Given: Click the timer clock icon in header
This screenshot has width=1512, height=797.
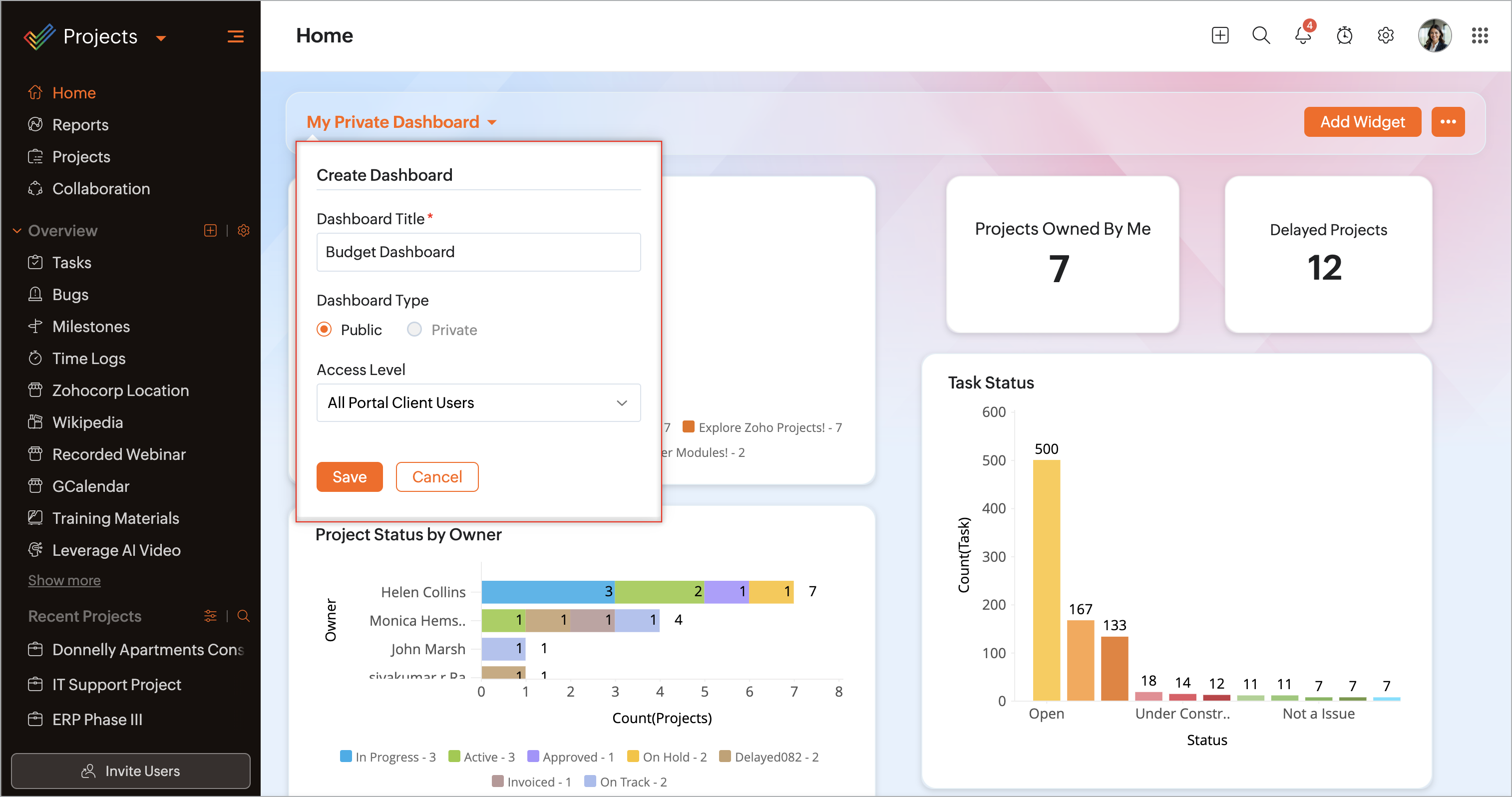Looking at the screenshot, I should coord(1344,36).
